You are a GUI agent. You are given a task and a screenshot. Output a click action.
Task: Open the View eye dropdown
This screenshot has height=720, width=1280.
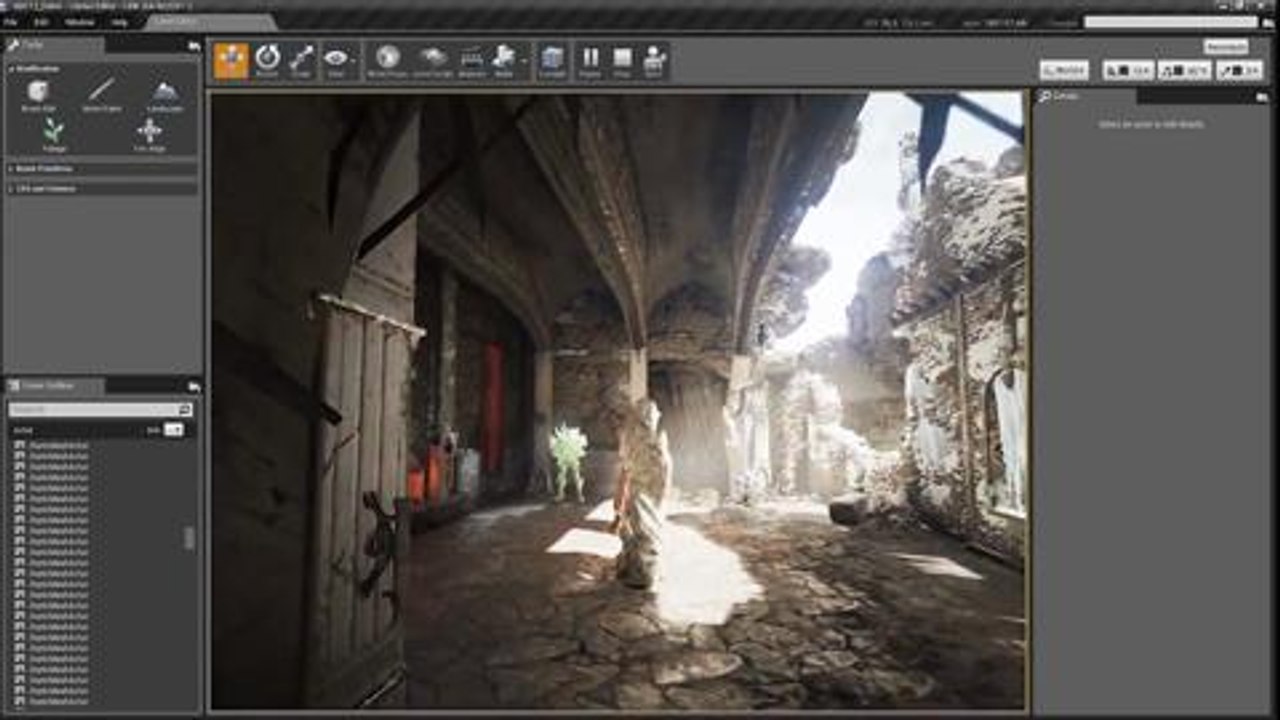coord(338,60)
